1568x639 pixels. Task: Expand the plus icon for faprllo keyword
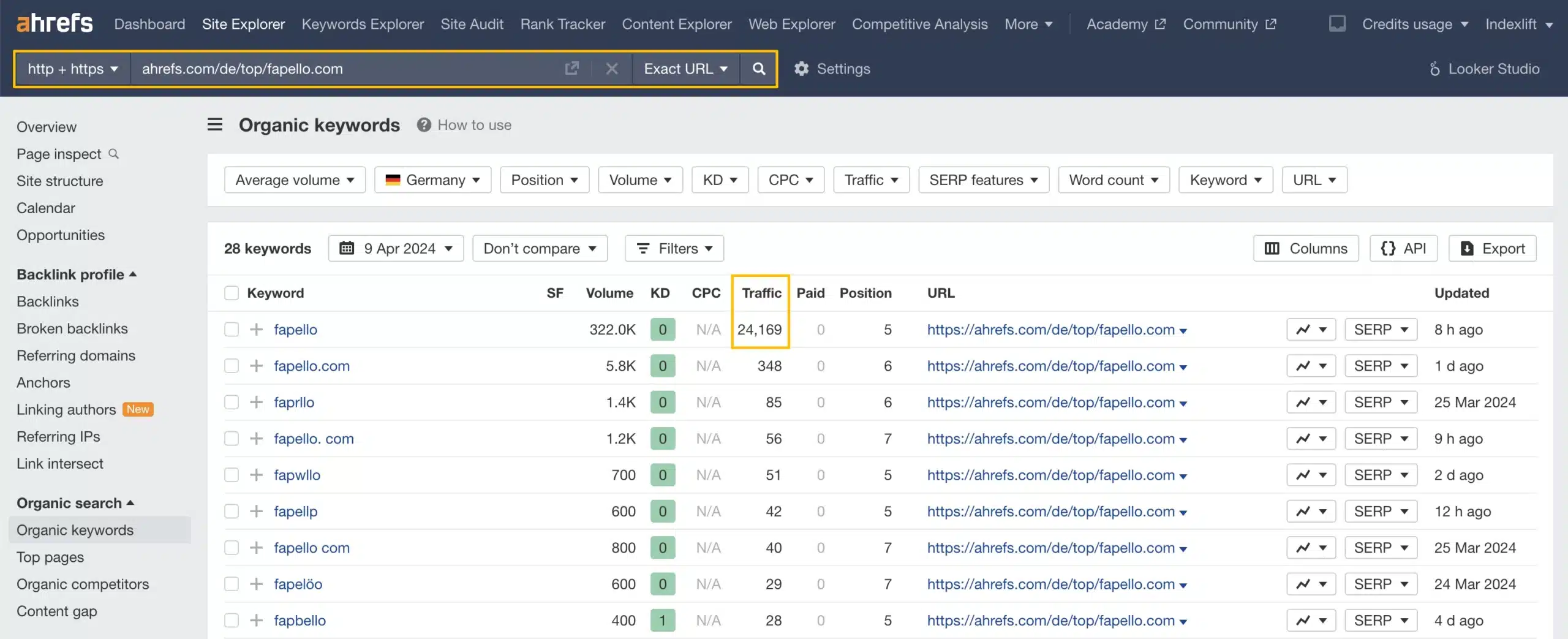click(x=256, y=402)
